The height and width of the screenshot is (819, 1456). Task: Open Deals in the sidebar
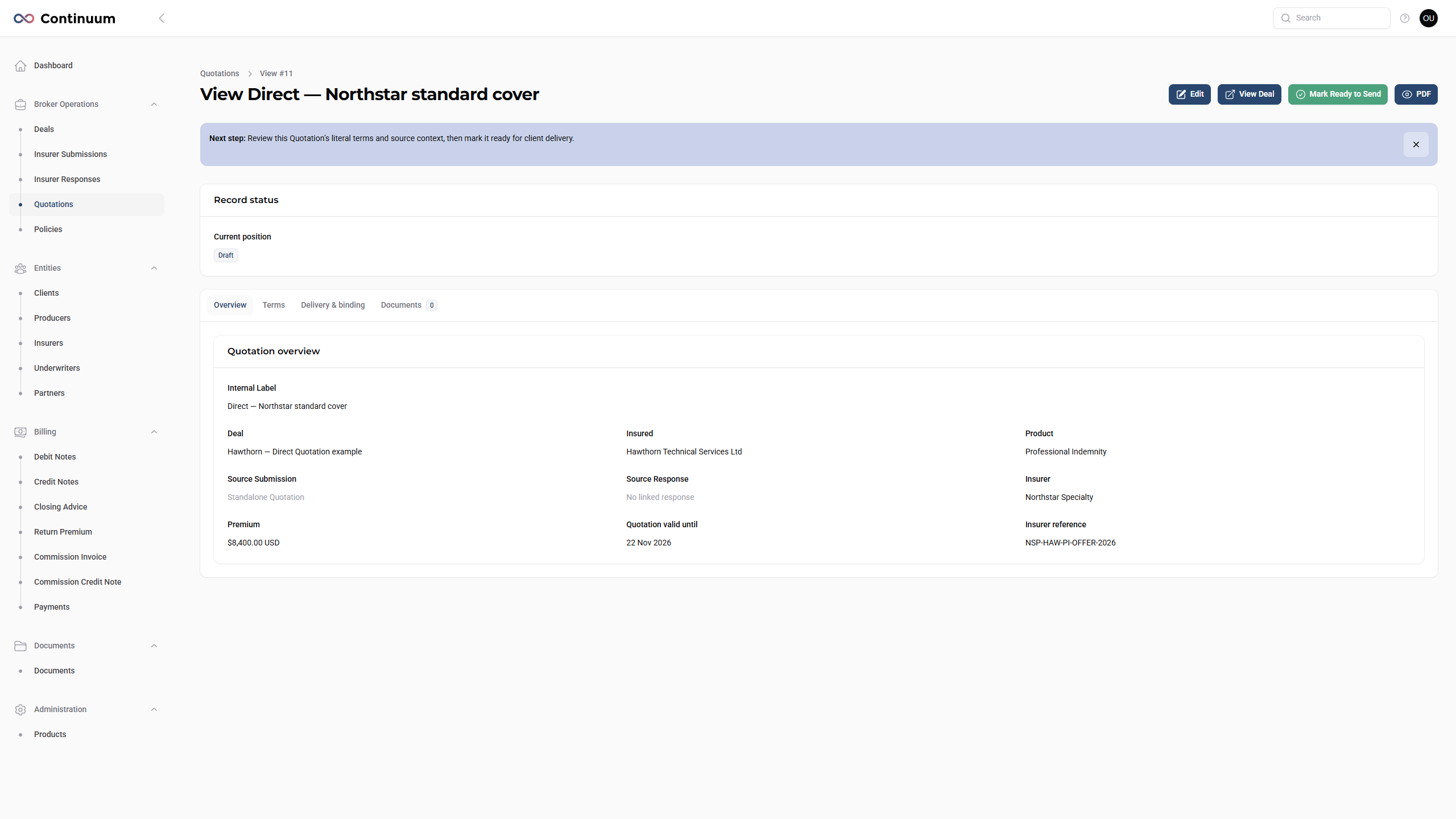tap(86, 129)
